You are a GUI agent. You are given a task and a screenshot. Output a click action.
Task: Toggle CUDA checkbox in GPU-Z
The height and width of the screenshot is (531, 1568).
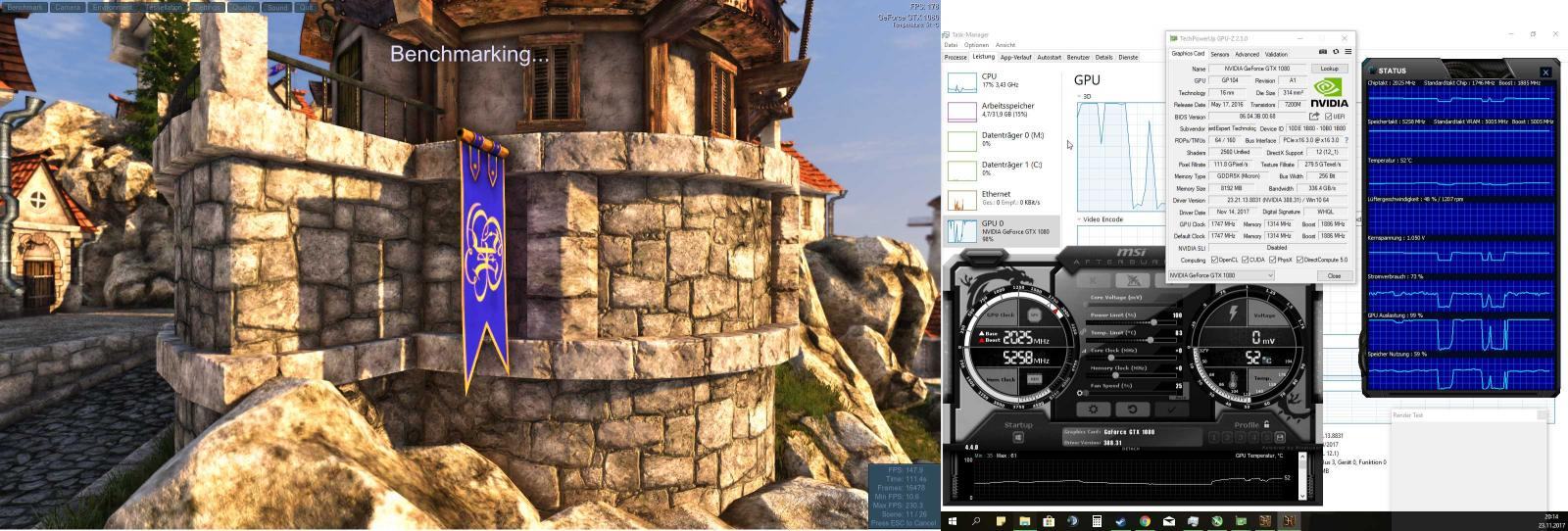click(1245, 260)
